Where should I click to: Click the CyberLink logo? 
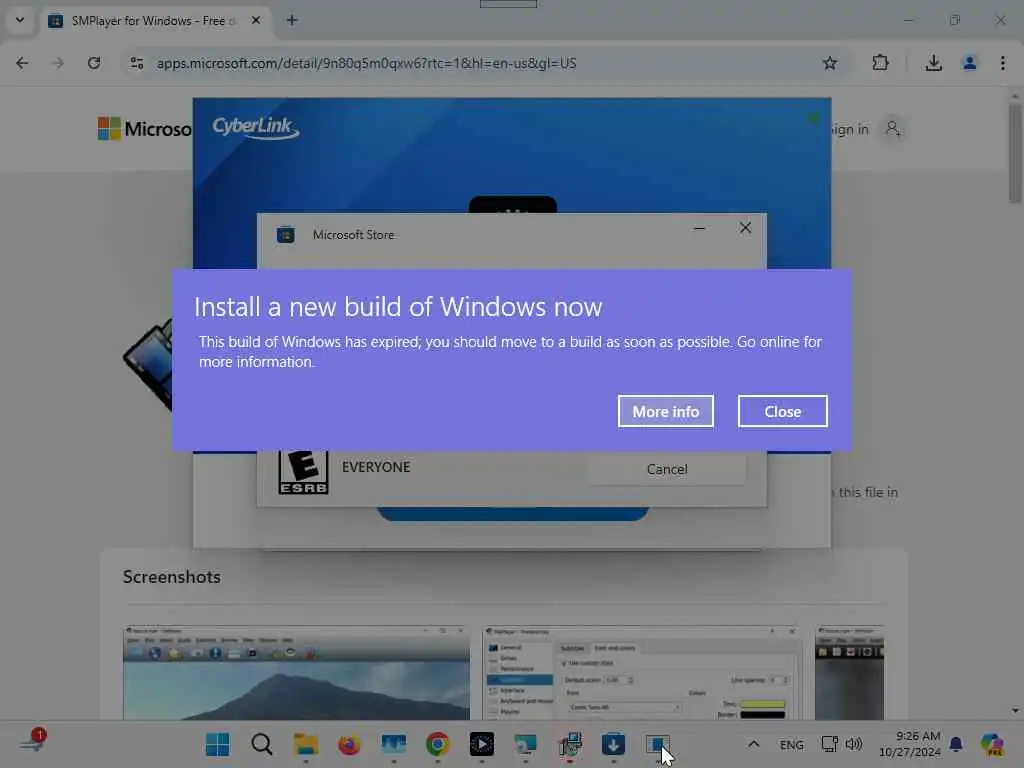[255, 127]
